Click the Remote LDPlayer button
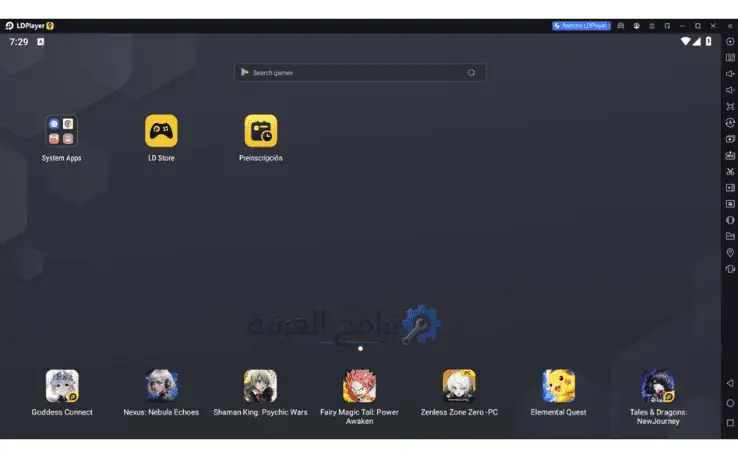This screenshot has width=738, height=458. (x=581, y=26)
